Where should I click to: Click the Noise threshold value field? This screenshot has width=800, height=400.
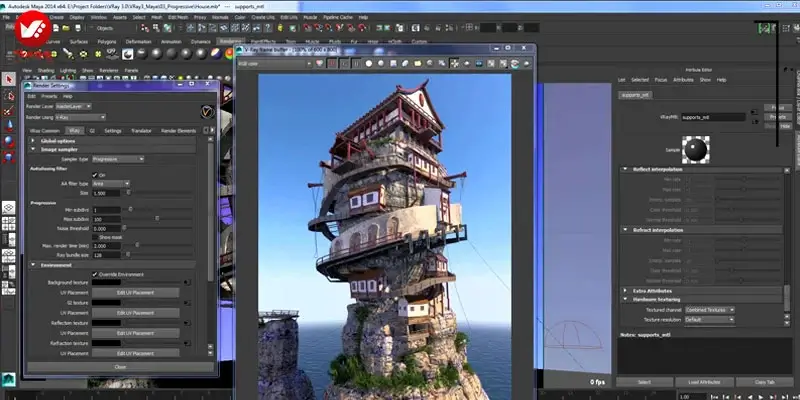click(107, 228)
